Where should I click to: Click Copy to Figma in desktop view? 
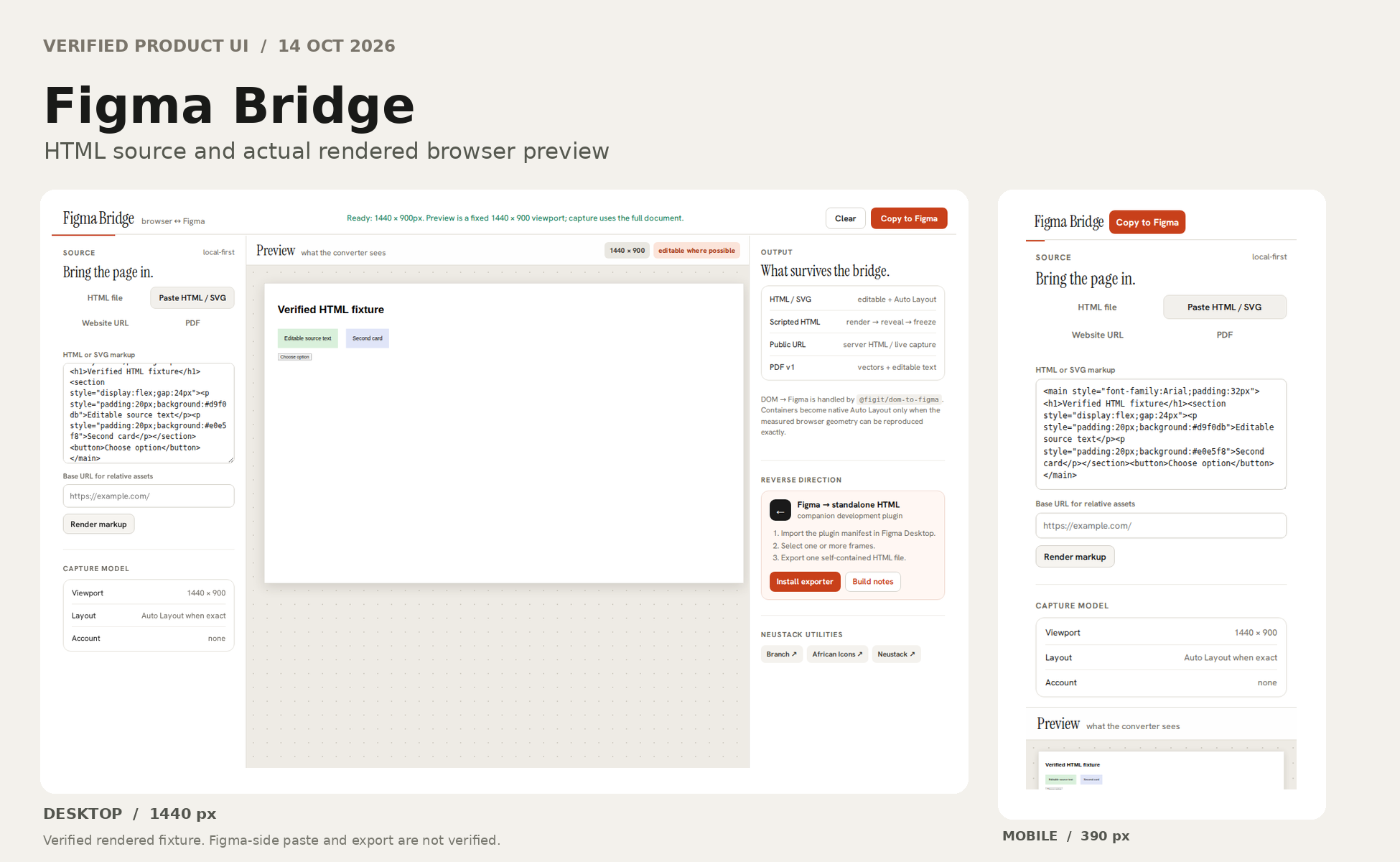point(909,218)
